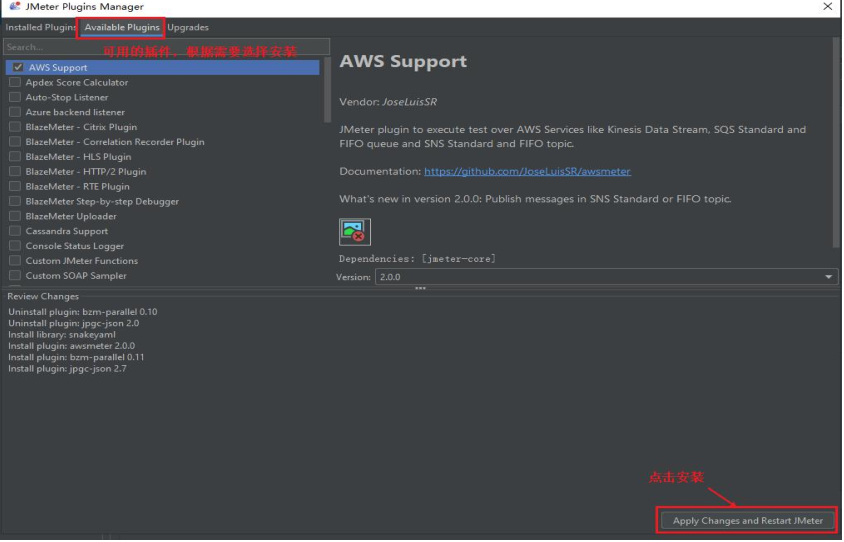
Task: Check BlazeMeter Step-by-step Debugger checkbox
Action: click(15, 201)
